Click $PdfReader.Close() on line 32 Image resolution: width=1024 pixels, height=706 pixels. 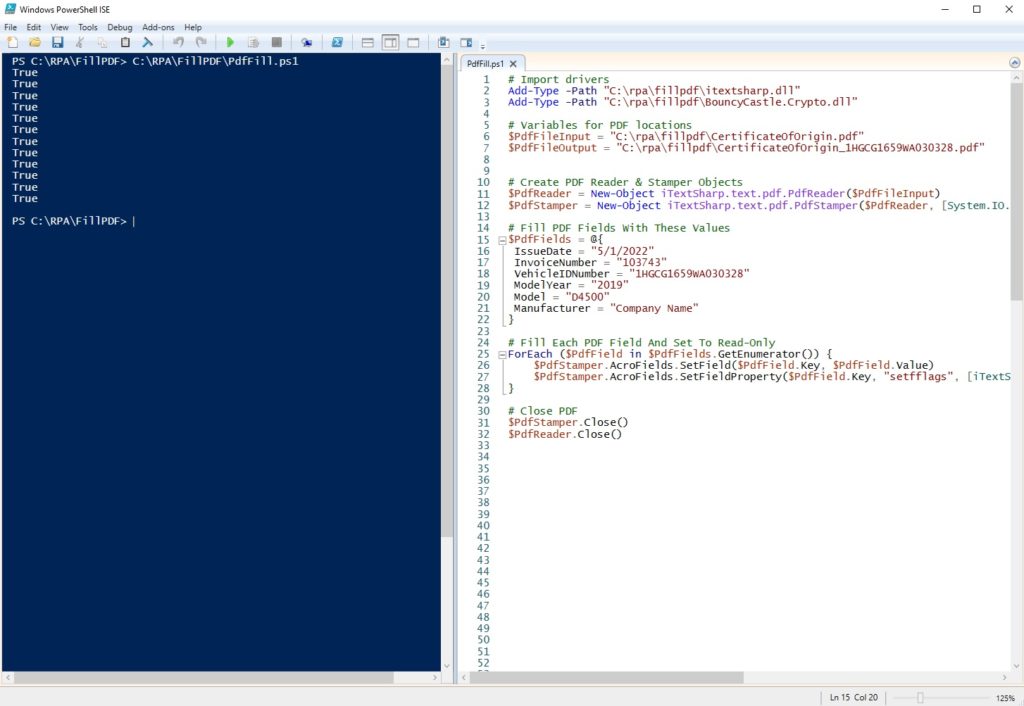[565, 434]
